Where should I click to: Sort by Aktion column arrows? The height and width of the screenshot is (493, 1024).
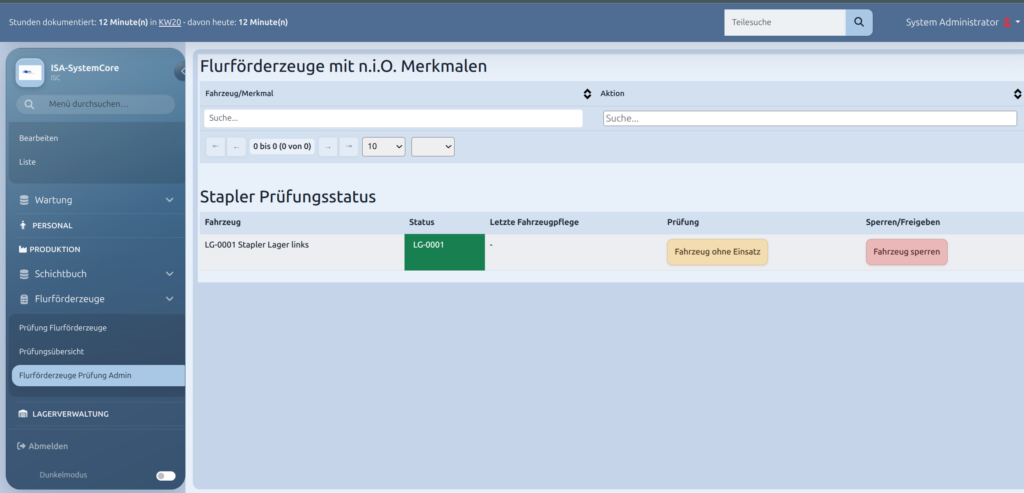[x=1017, y=94]
